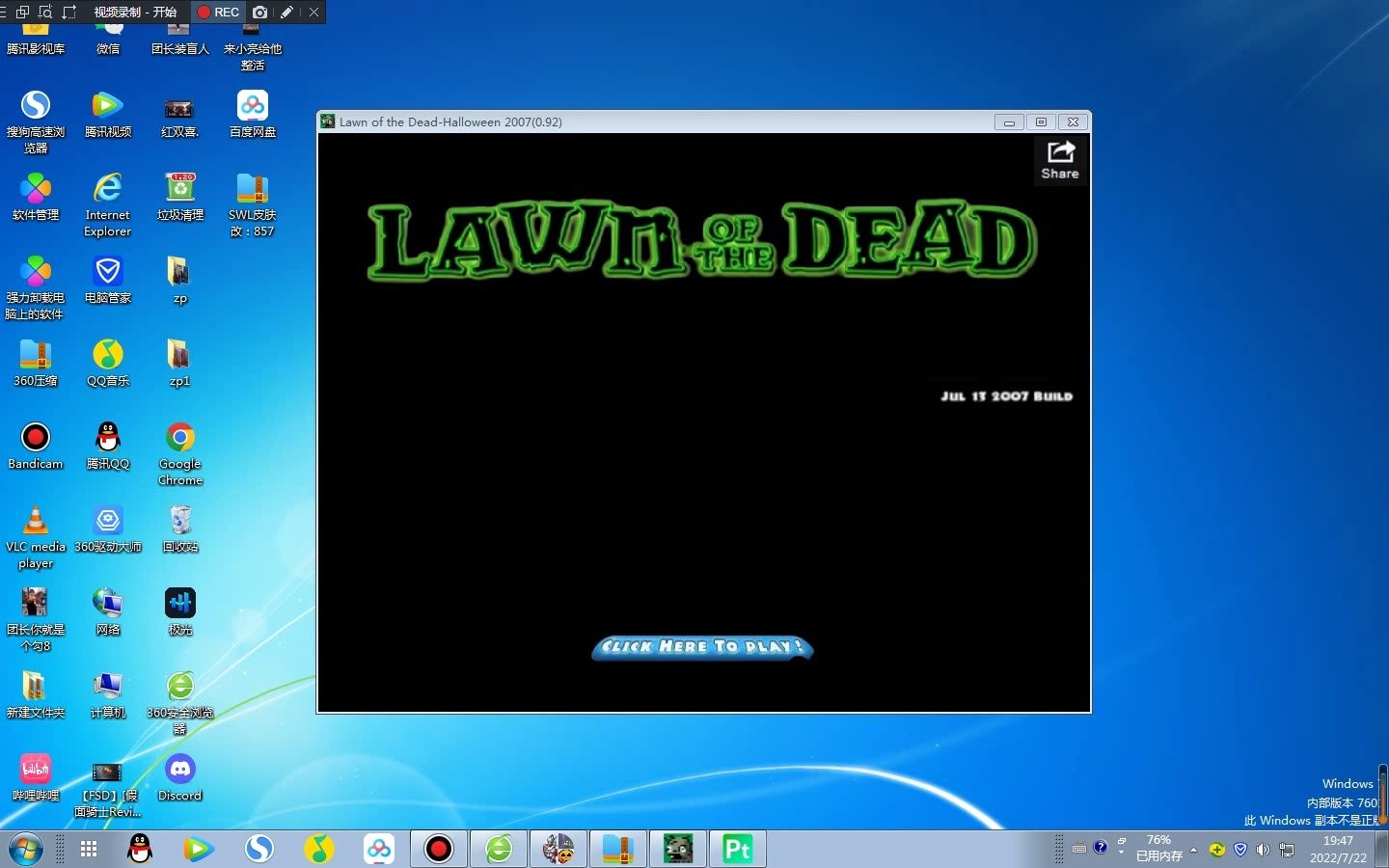Image resolution: width=1389 pixels, height=868 pixels.
Task: Click the 'Click Here To Play!' button
Action: (702, 647)
